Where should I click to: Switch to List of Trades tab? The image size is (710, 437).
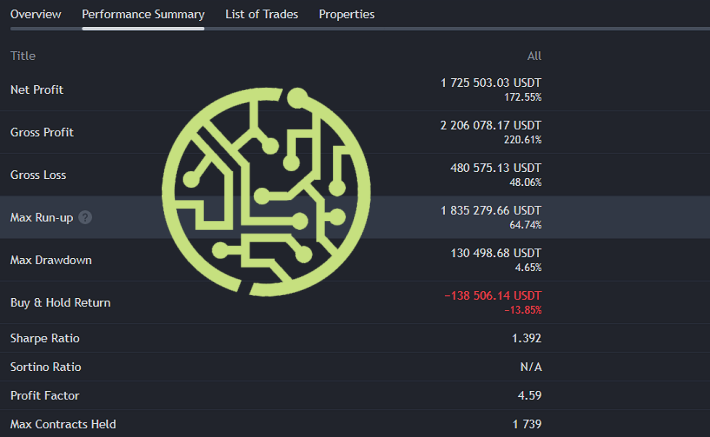(262, 14)
